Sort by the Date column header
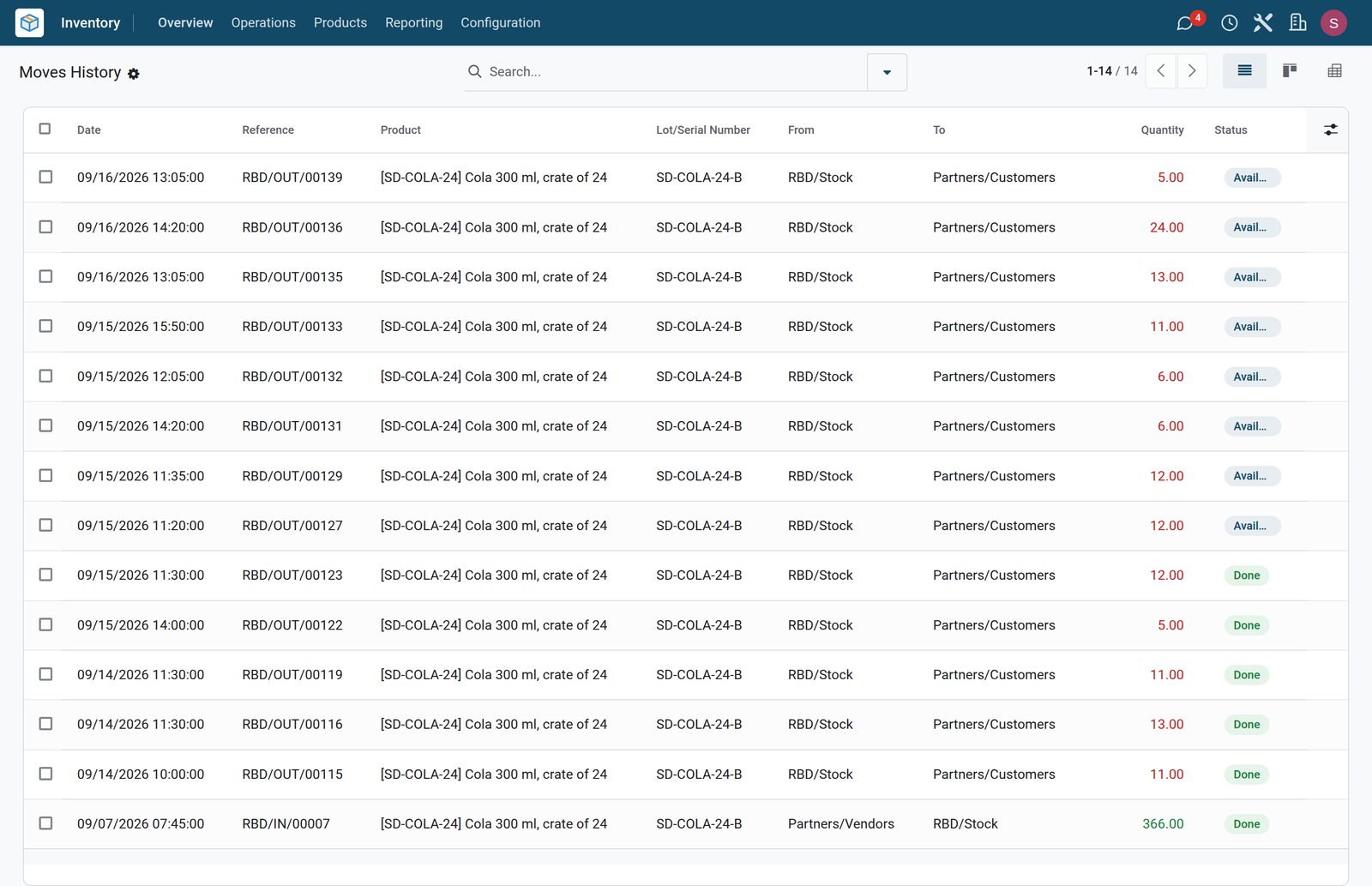Viewport: 1372px width, 886px height. pos(89,130)
